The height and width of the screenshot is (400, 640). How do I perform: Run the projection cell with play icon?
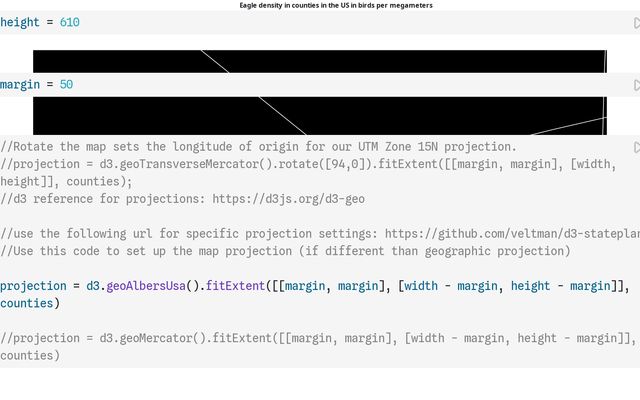tap(636, 148)
